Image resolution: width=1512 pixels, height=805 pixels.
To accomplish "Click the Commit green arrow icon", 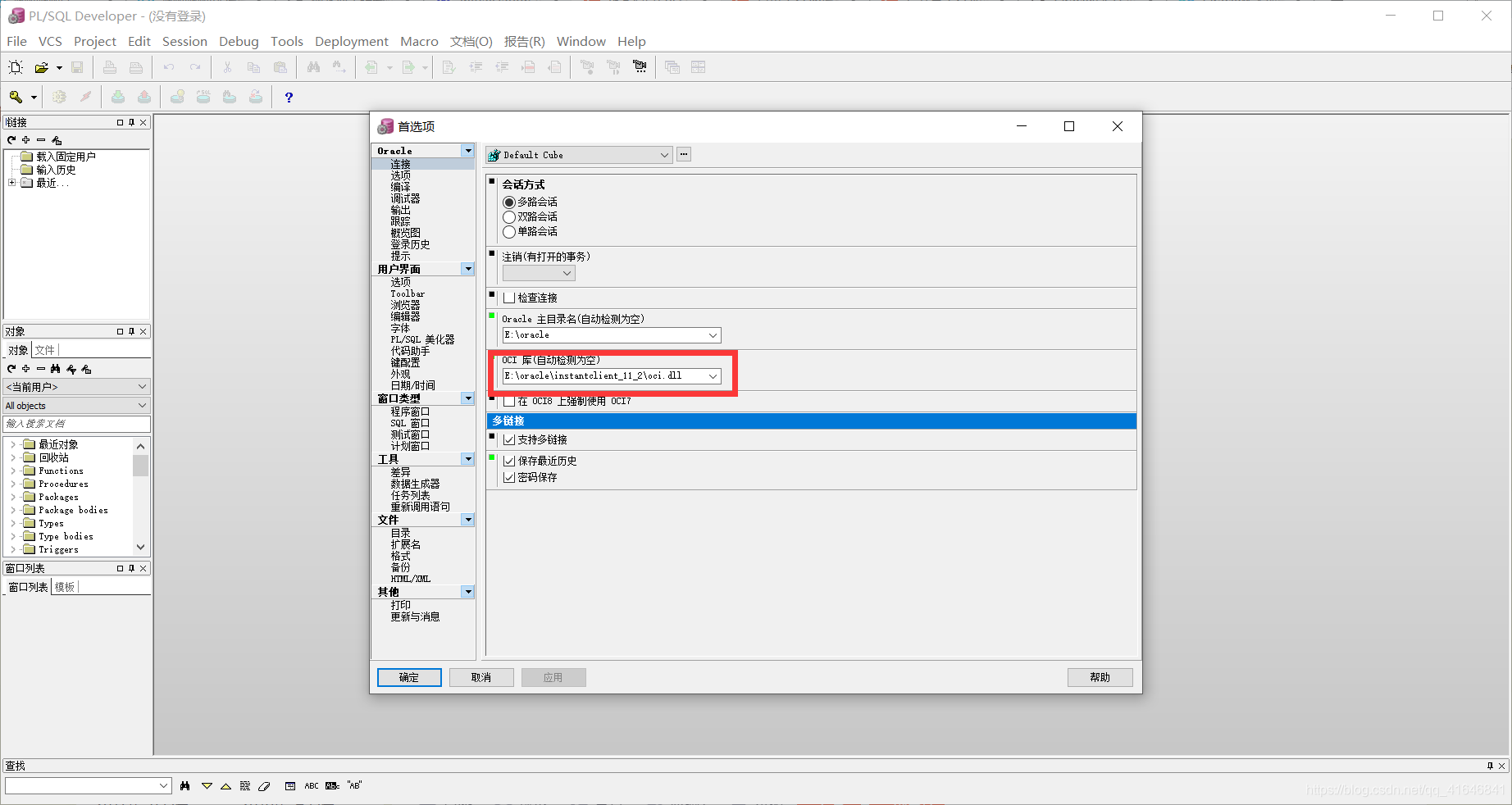I will pyautogui.click(x=118, y=97).
